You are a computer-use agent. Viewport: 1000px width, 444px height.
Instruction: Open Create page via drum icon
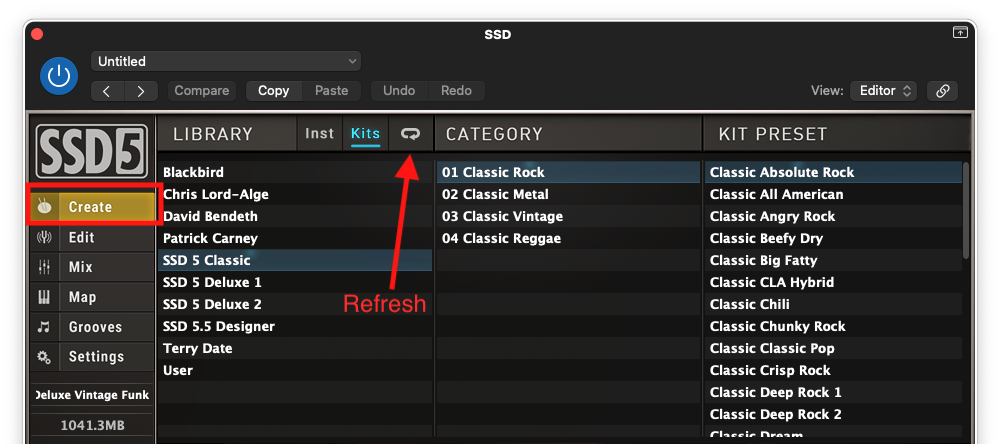coord(43,207)
